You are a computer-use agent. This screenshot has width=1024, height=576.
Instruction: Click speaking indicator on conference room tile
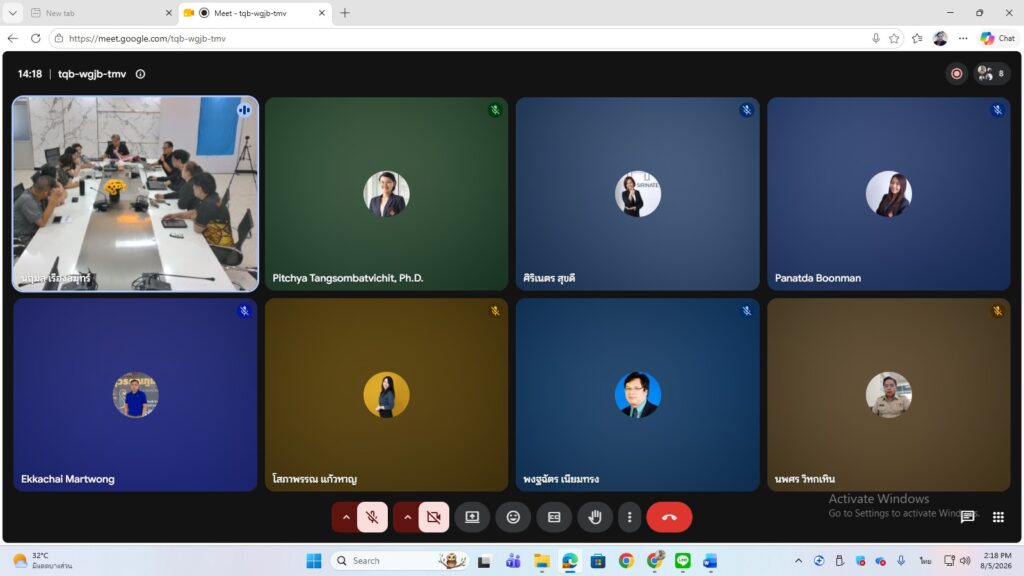(244, 110)
